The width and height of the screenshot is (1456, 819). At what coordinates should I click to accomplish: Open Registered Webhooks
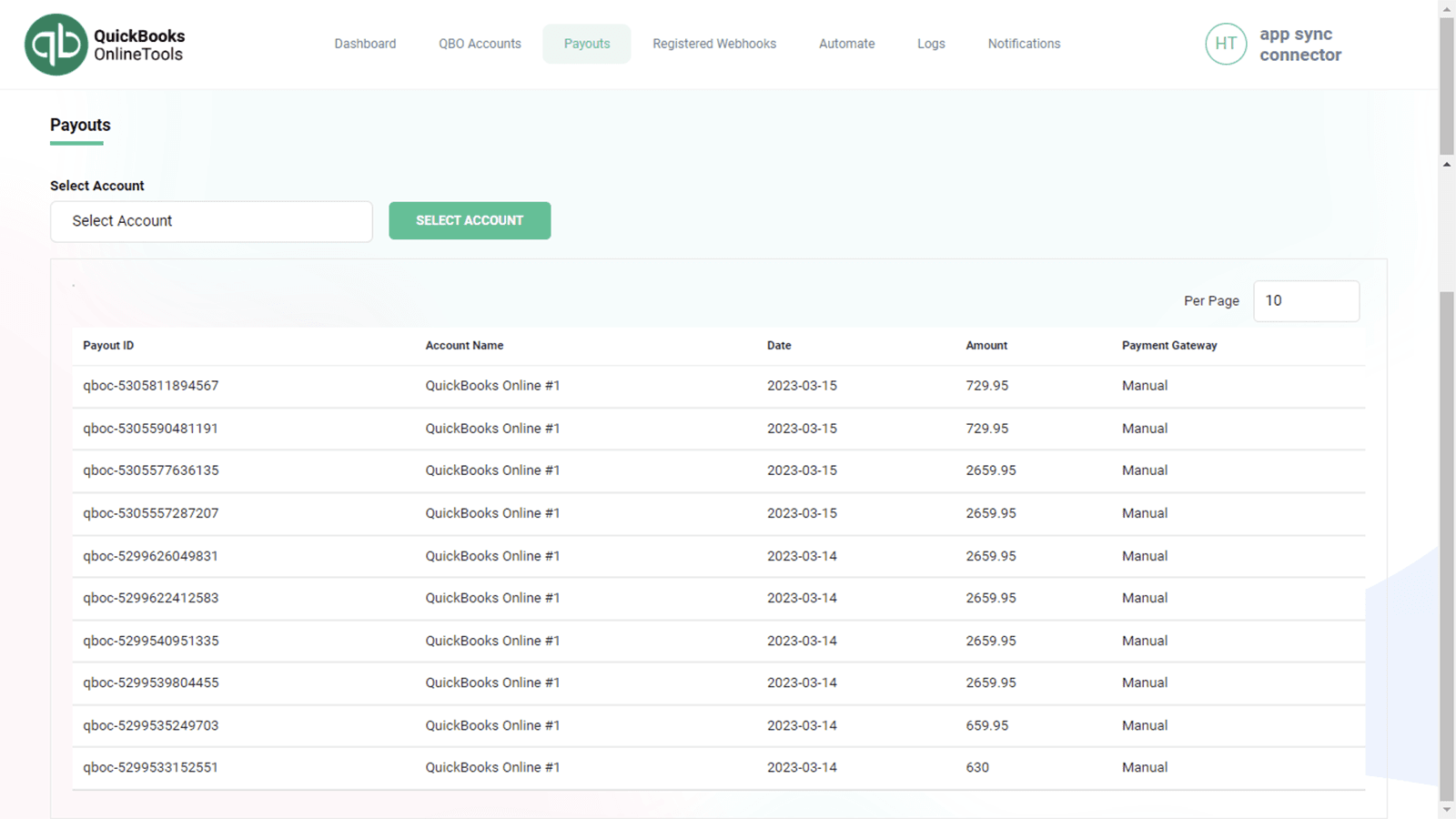pos(713,43)
